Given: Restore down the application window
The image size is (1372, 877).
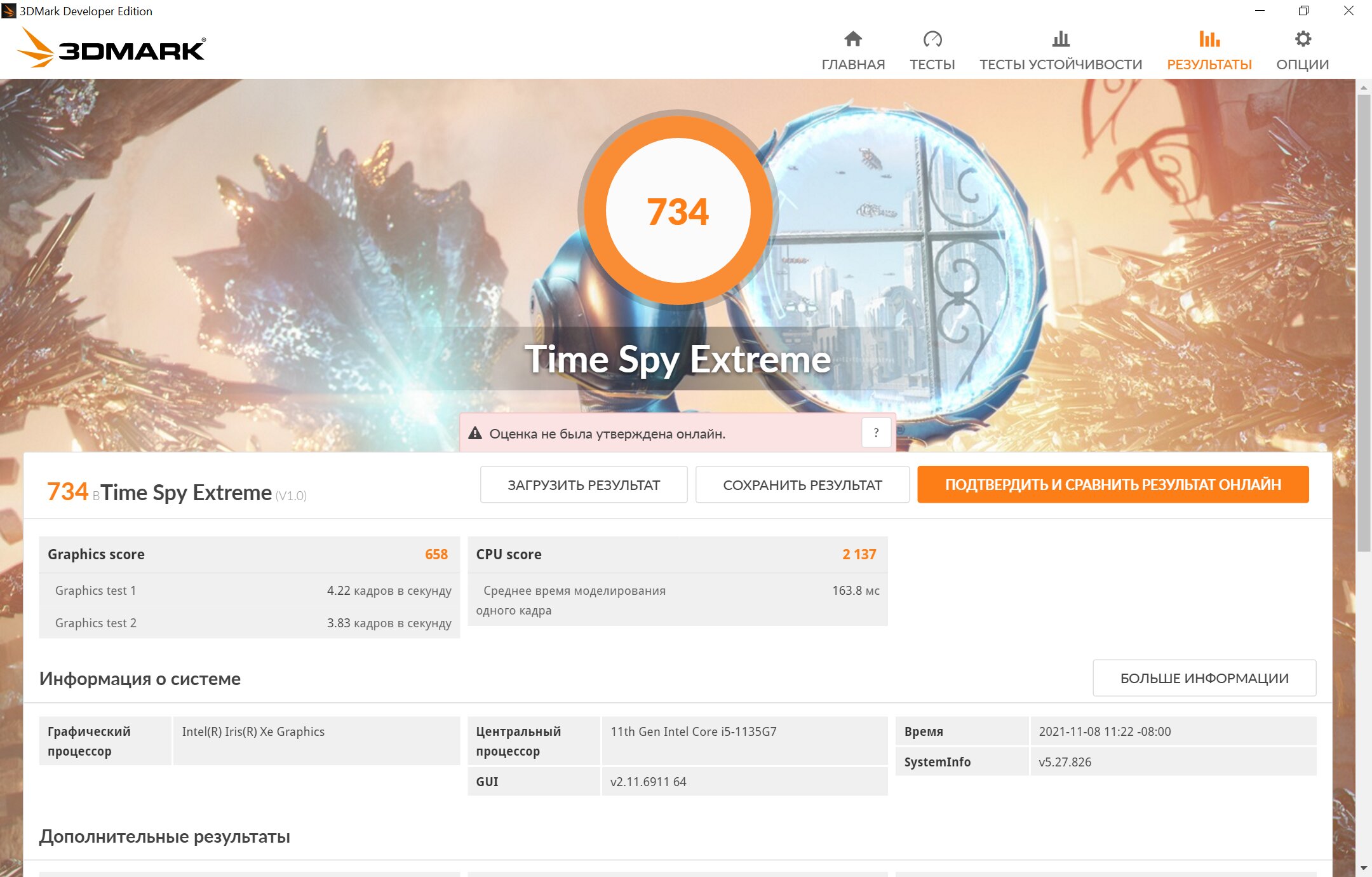Looking at the screenshot, I should point(1303,11).
